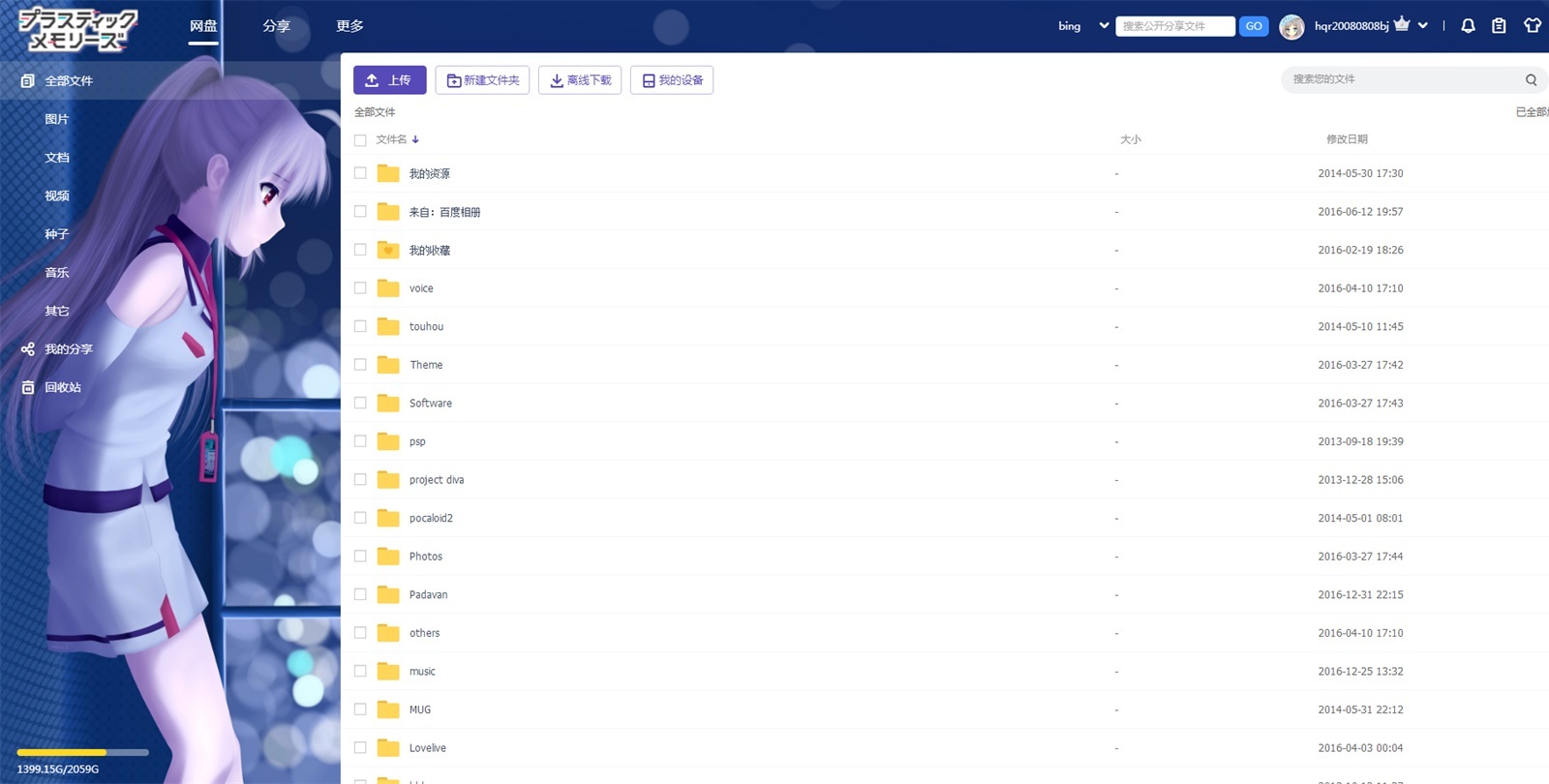Click the Theme folder icon
Image resolution: width=1549 pixels, height=784 pixels.
pos(388,365)
